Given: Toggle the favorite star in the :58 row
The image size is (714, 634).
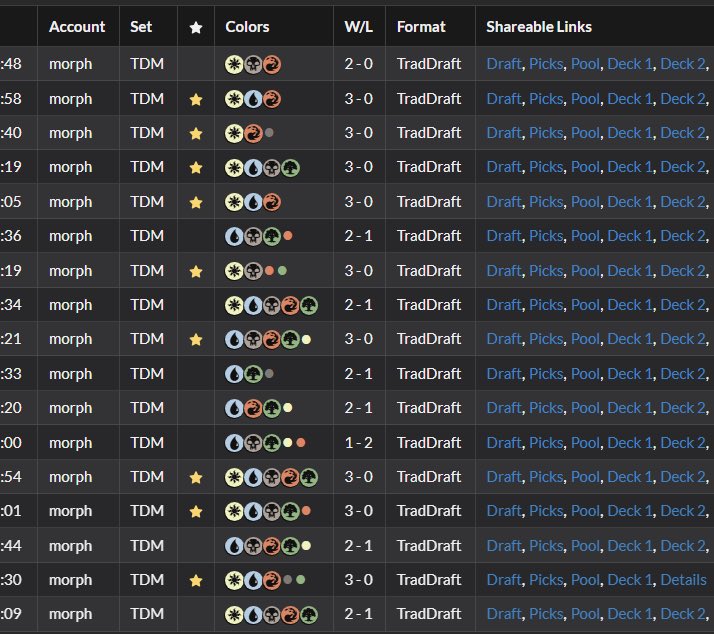Looking at the screenshot, I should pos(196,99).
